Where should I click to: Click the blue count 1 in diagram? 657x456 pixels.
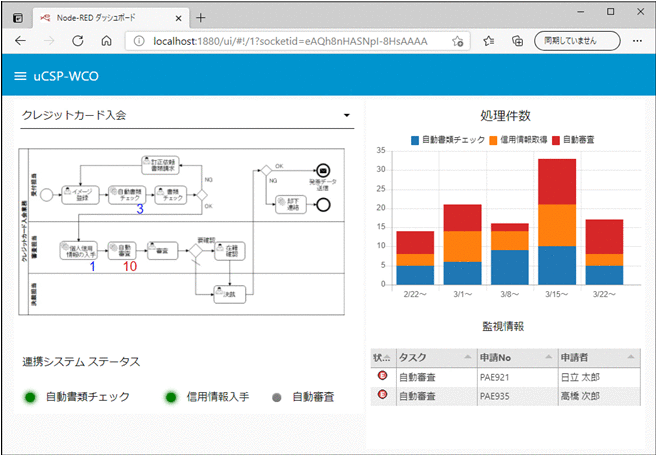[x=93, y=267]
